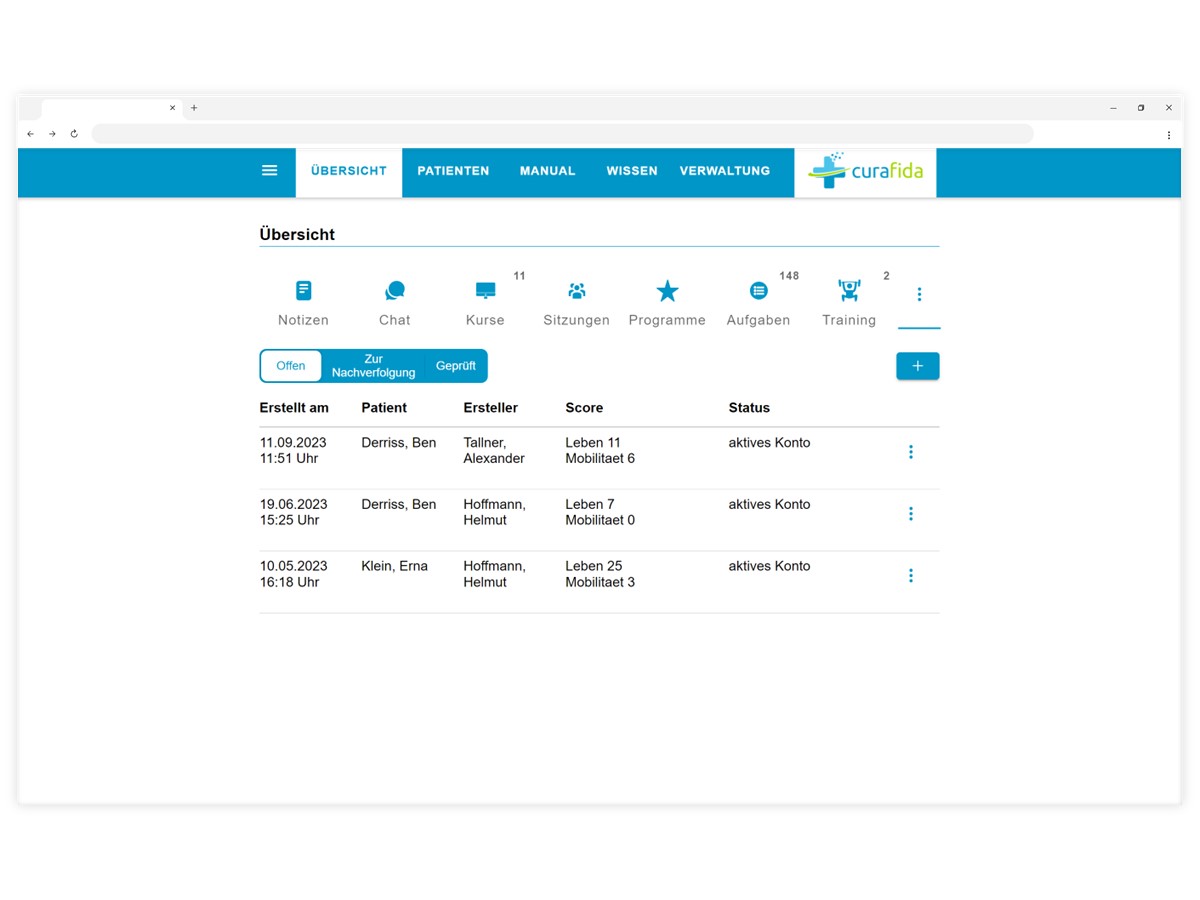Select the Geprüft filter
The height and width of the screenshot is (900, 1200).
(456, 366)
